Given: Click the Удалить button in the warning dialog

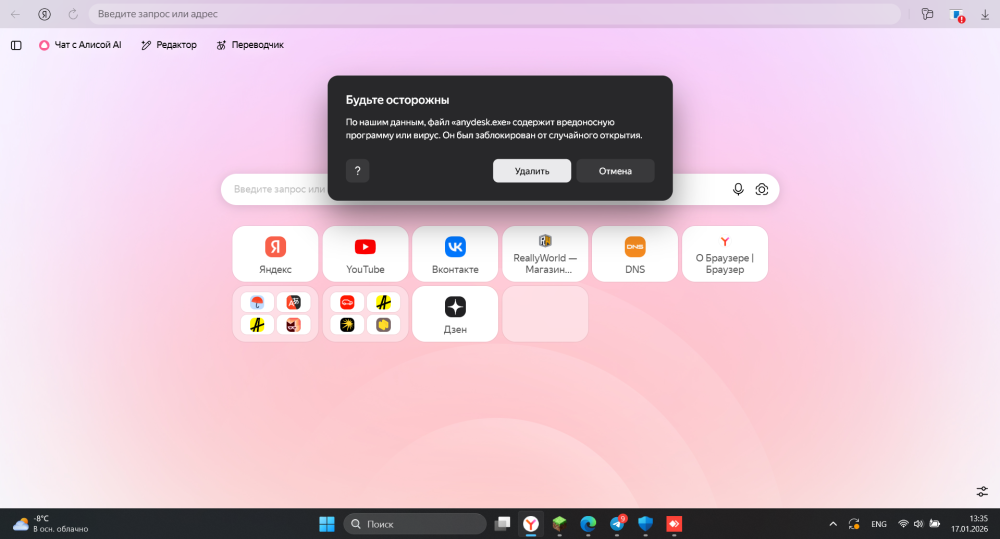Looking at the screenshot, I should coord(531,171).
